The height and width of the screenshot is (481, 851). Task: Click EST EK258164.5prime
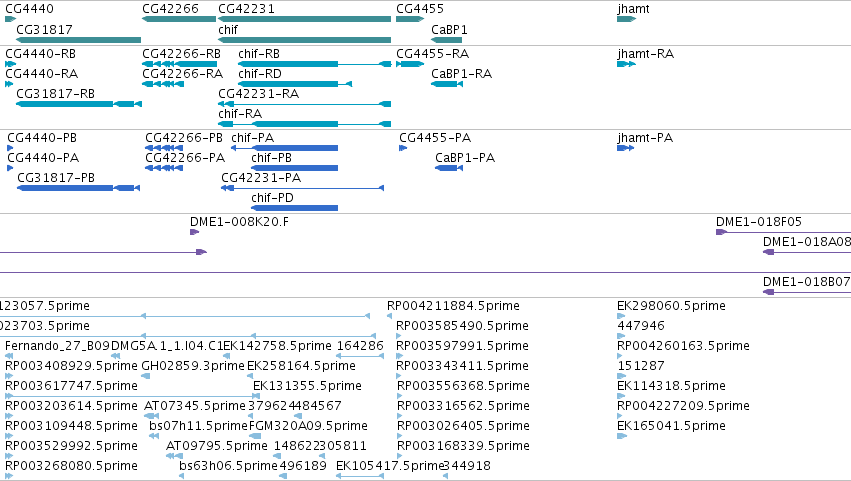[301, 366]
